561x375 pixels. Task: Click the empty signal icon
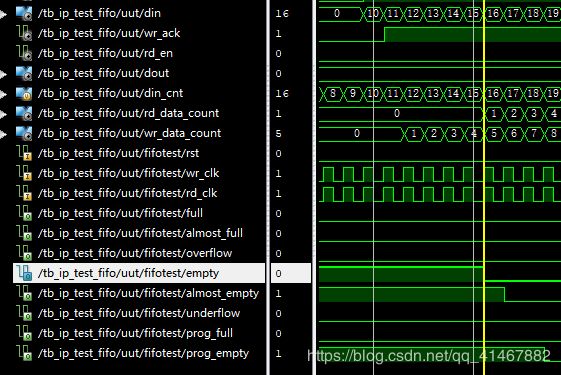(25, 273)
